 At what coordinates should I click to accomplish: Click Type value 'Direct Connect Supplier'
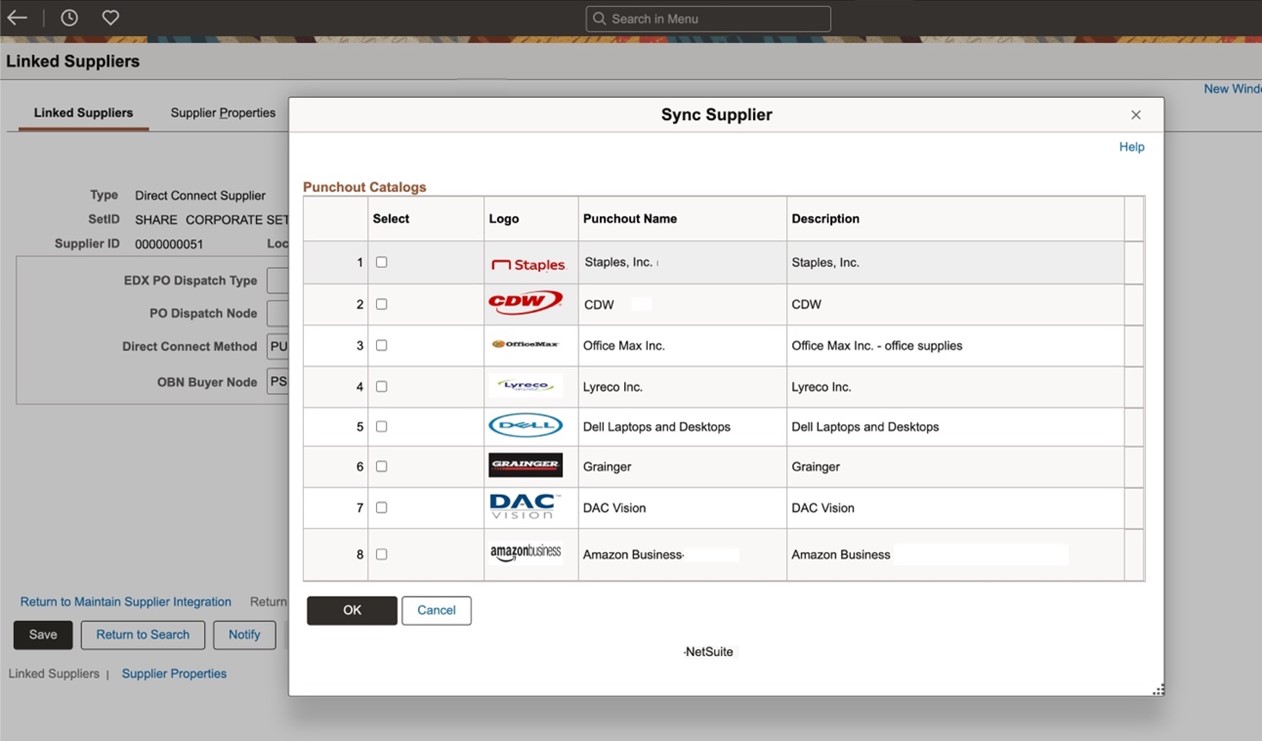200,196
